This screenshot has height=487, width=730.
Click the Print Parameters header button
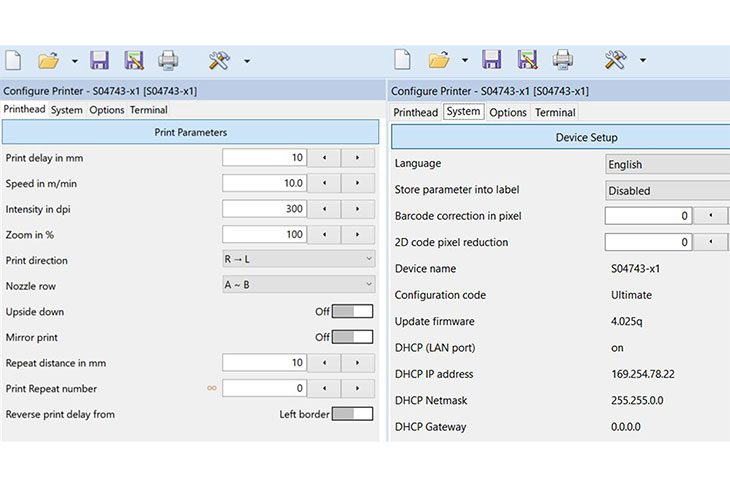190,132
